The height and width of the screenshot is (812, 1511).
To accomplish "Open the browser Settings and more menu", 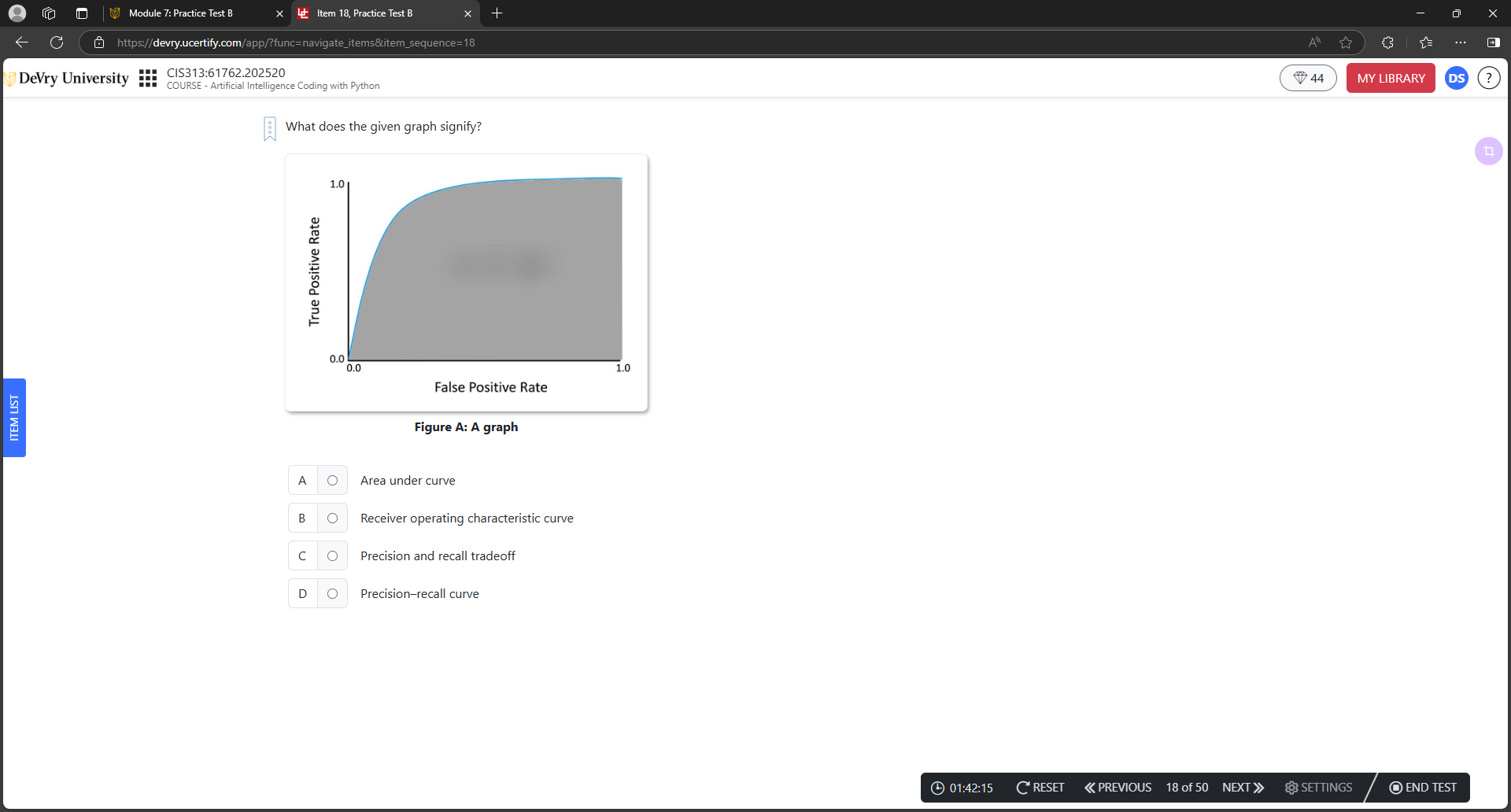I will 1461,42.
